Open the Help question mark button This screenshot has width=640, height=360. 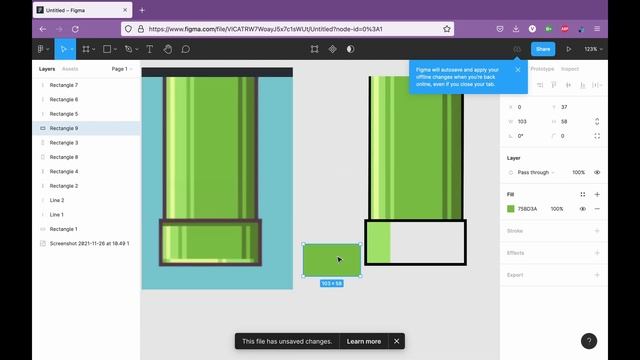(x=589, y=341)
